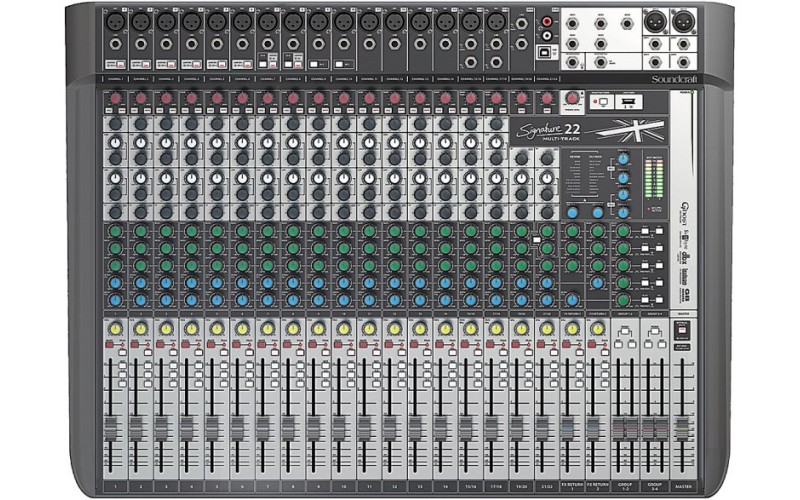Click the top dark EQ knob on channel 1
The image size is (800, 500).
(x=116, y=123)
